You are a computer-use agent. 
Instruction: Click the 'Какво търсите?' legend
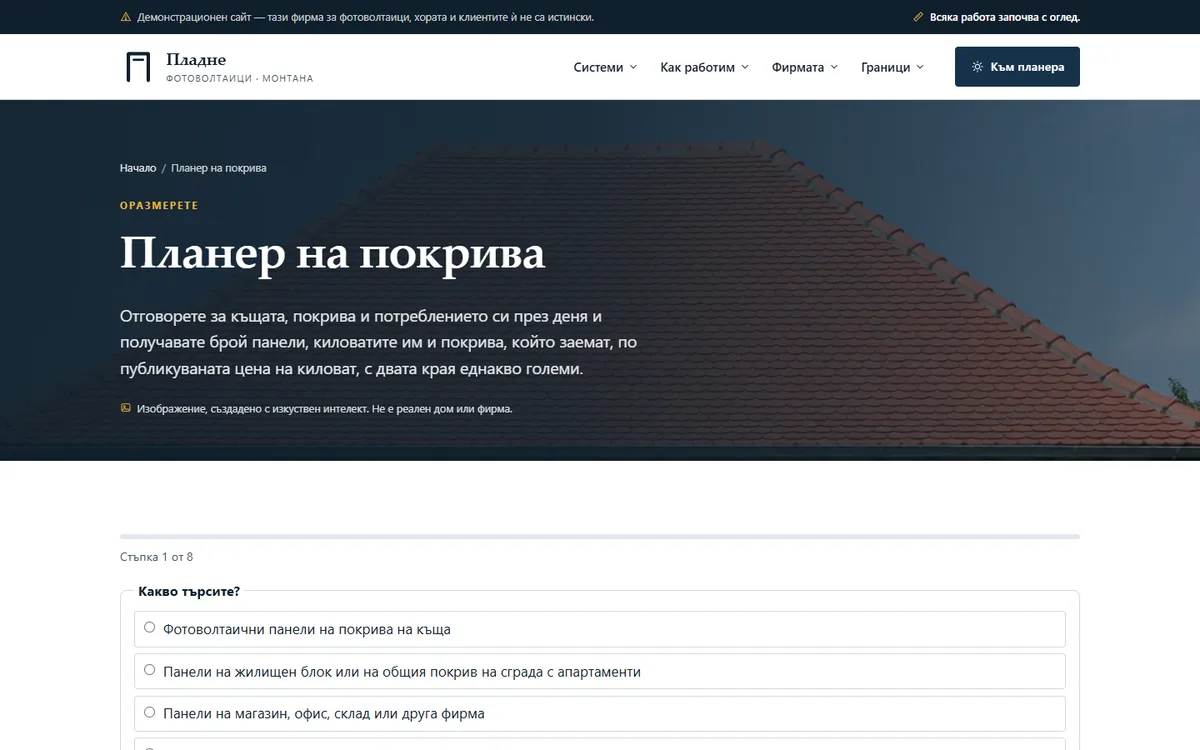189,591
